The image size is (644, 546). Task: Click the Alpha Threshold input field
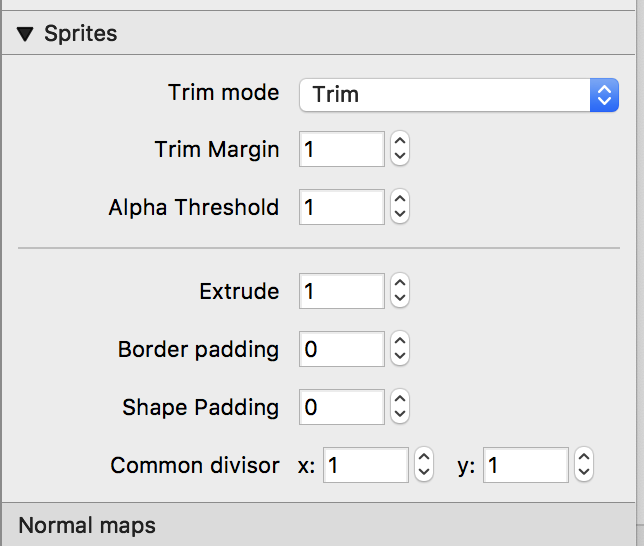tap(341, 208)
